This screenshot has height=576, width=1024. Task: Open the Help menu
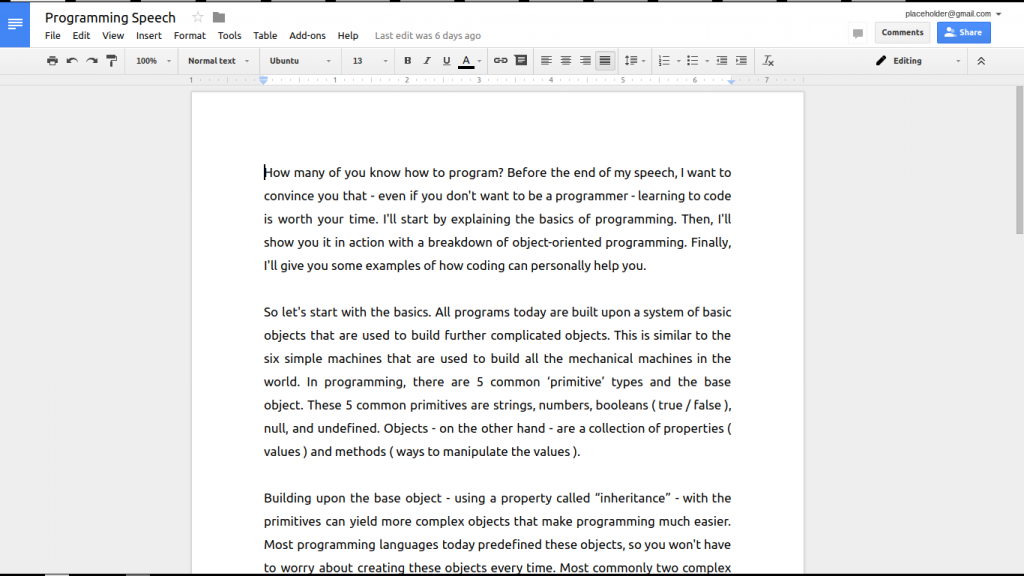(x=348, y=36)
